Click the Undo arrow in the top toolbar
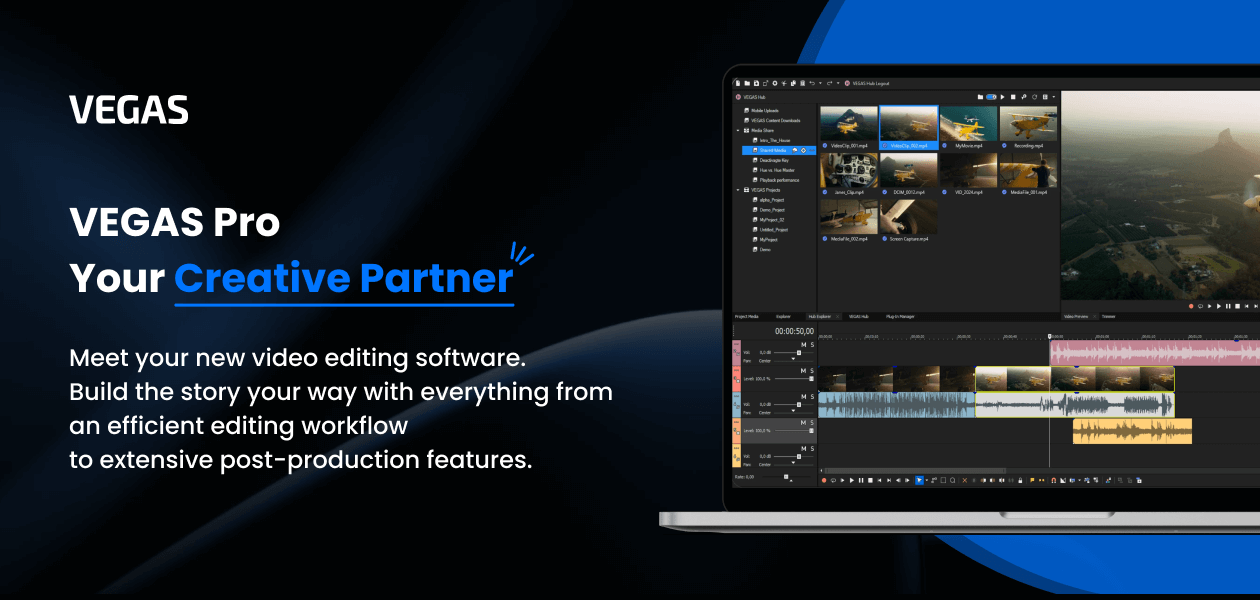Screen dimensions: 1260x600 (810, 83)
